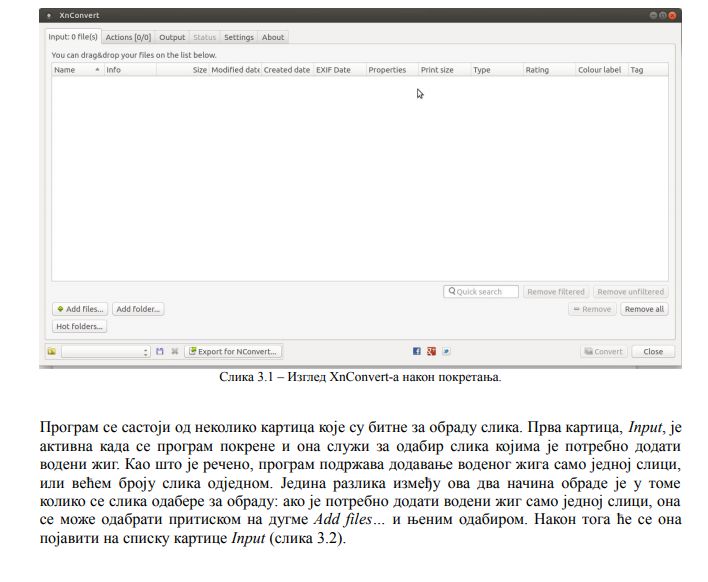Sort files by the Size column
The image size is (708, 582).
pyautogui.click(x=182, y=70)
